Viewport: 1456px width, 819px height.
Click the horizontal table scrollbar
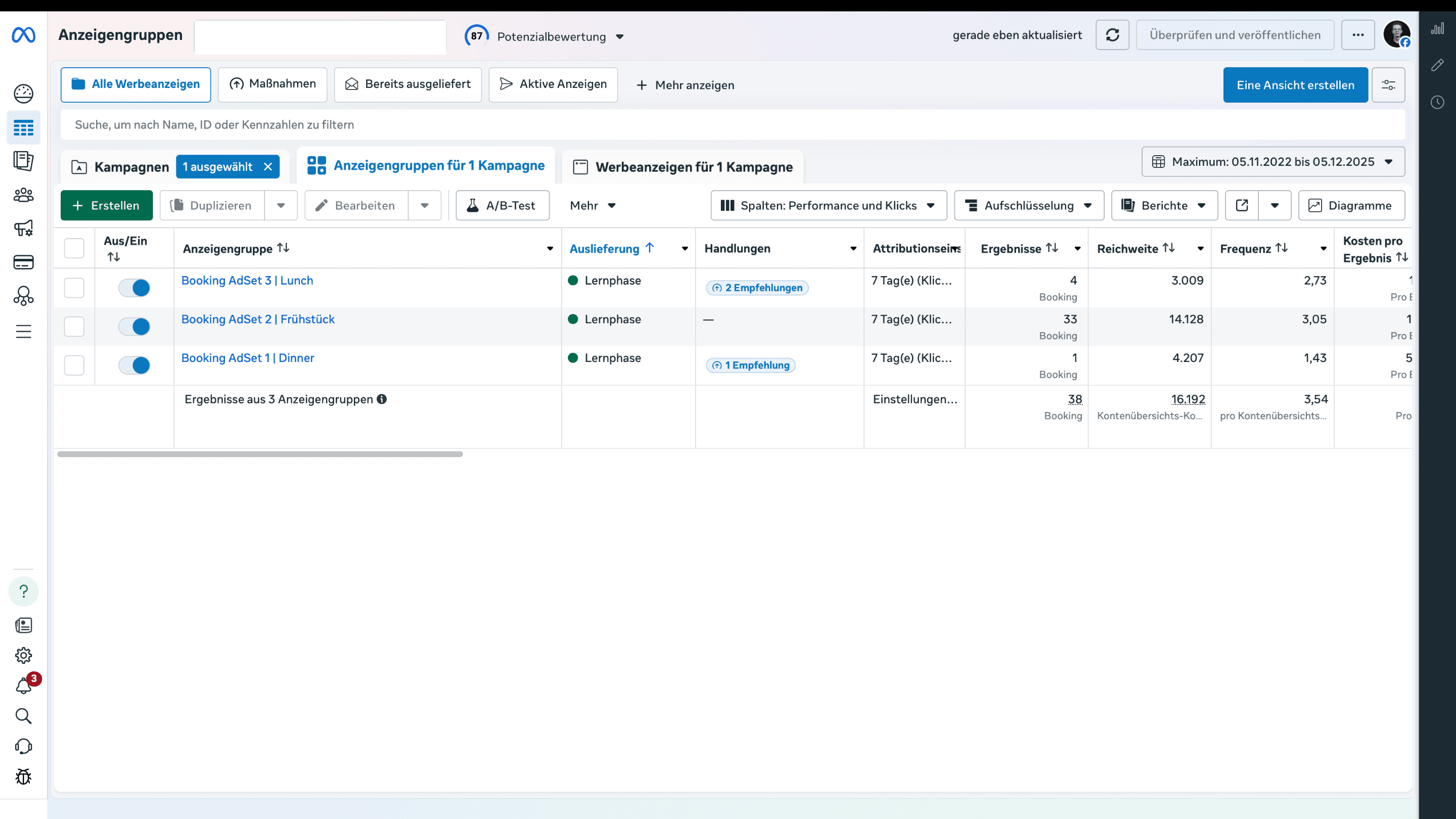click(260, 454)
